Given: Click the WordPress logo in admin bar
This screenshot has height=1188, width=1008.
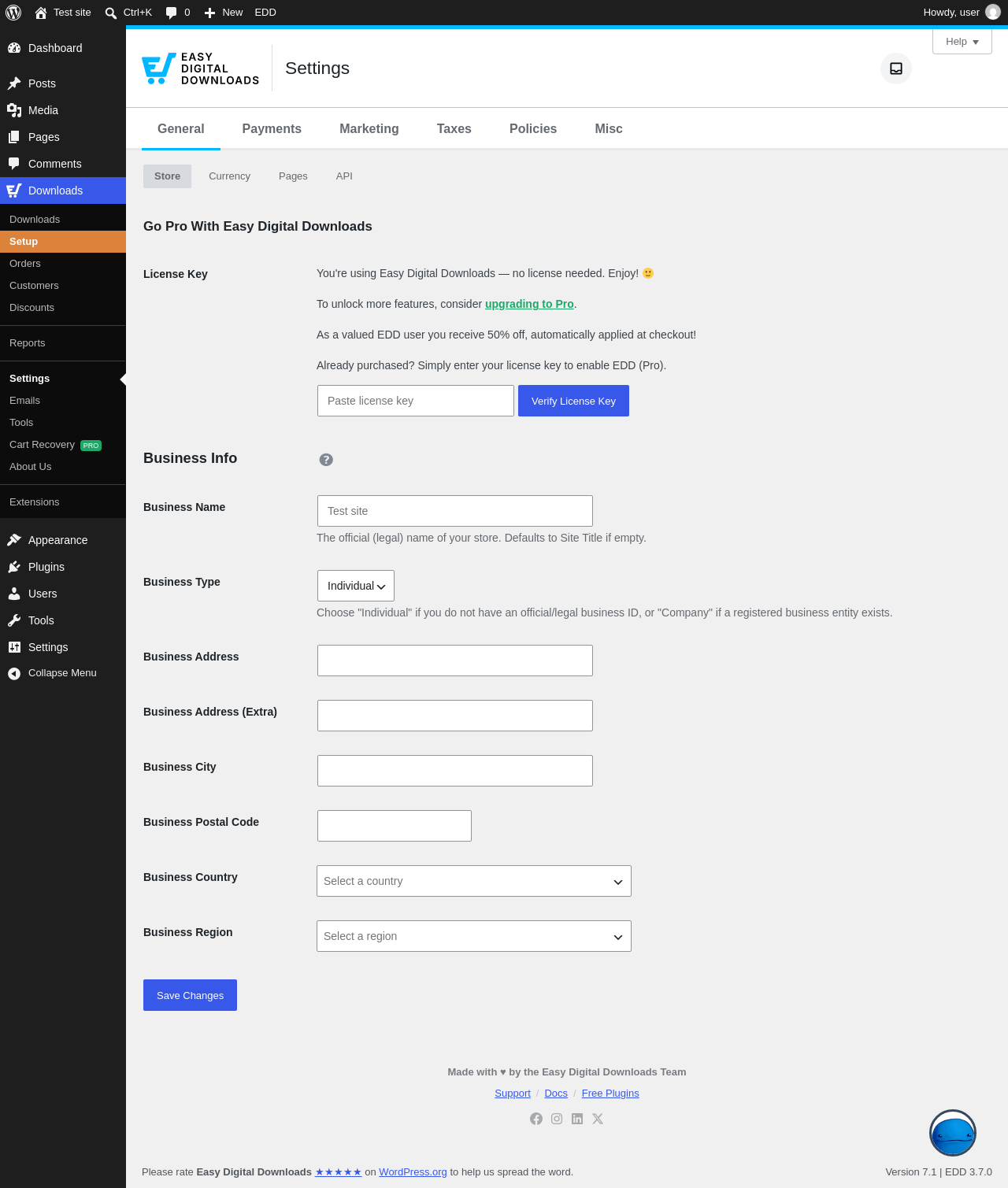Looking at the screenshot, I should point(13,13).
